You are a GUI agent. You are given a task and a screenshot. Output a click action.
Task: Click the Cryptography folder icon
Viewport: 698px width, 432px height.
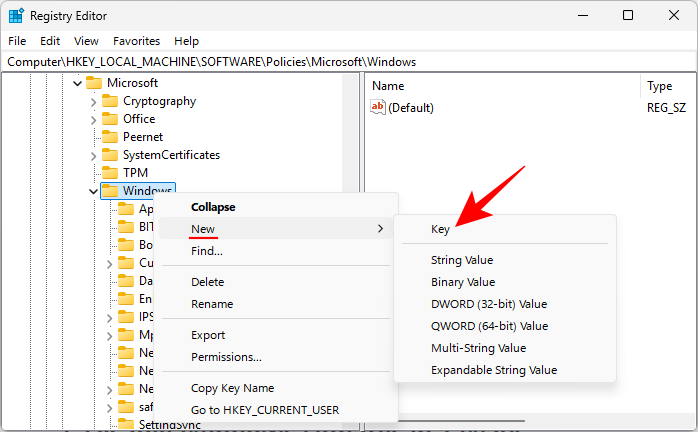coord(110,101)
